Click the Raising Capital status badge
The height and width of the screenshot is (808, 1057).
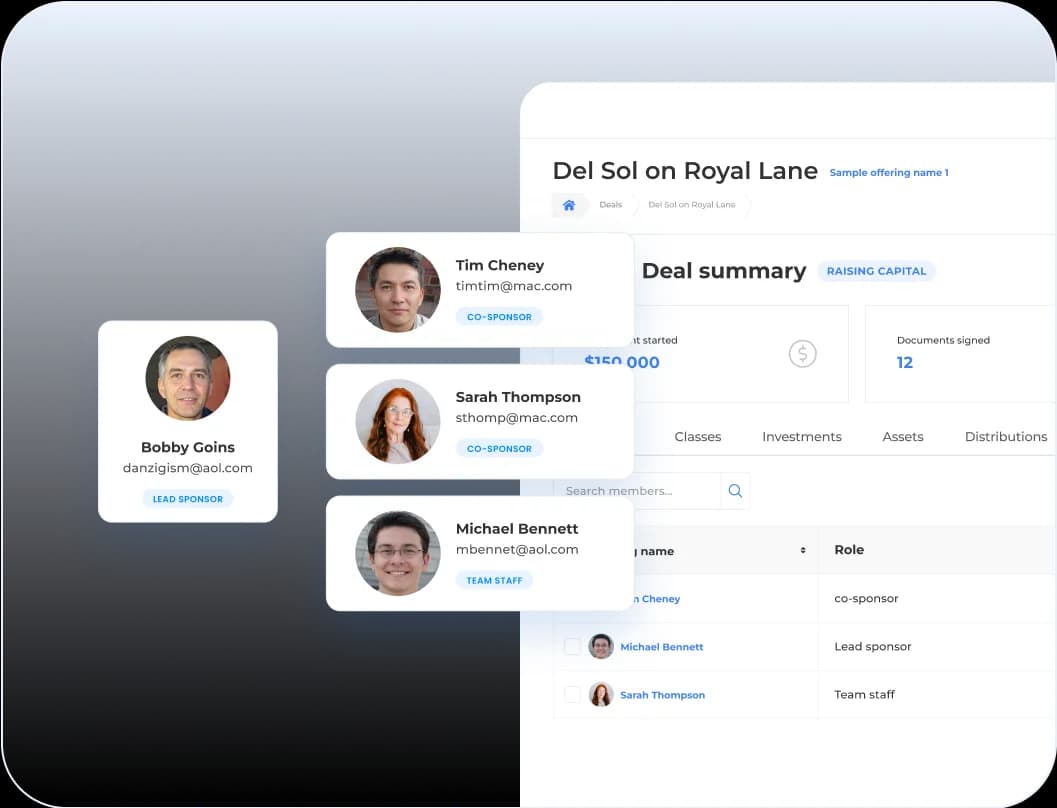pos(876,271)
